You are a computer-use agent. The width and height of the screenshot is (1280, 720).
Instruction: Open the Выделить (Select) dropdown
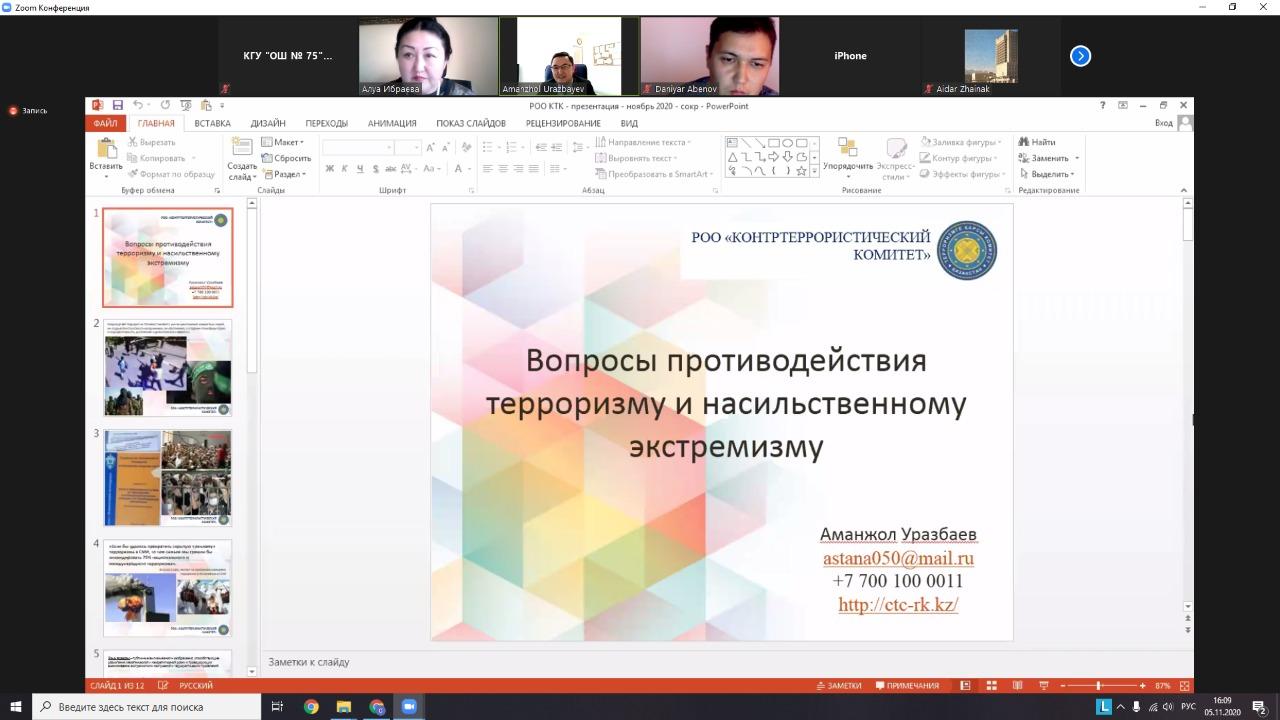[1046, 174]
